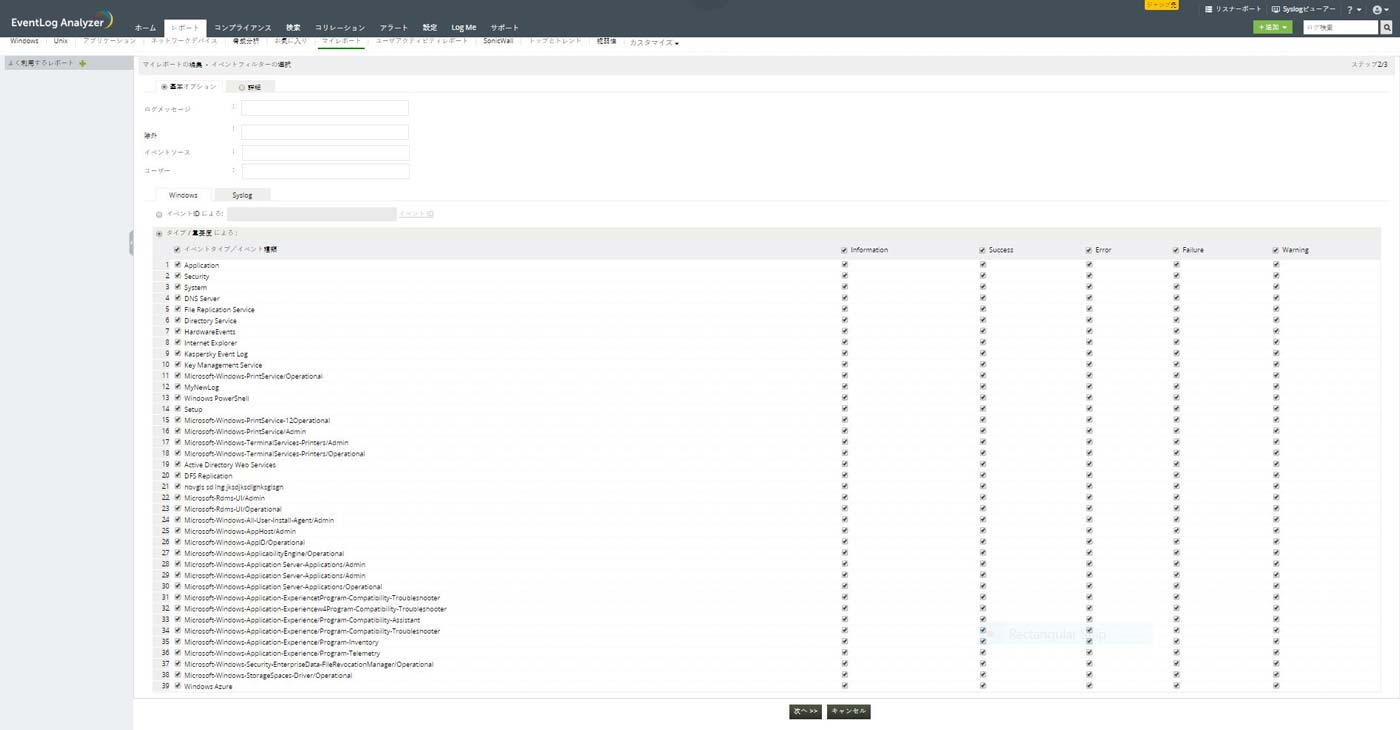Click the キャンセル button
The height and width of the screenshot is (730, 1400).
point(848,711)
